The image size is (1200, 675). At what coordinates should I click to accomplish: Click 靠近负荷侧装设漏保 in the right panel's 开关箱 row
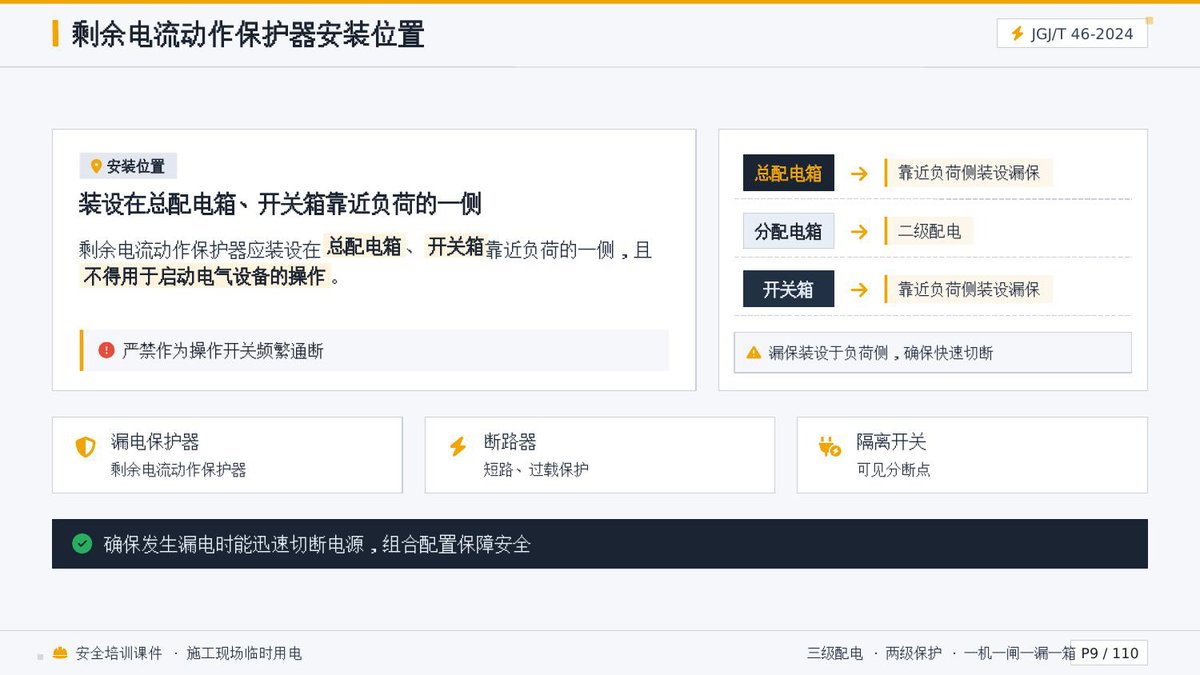tap(969, 290)
